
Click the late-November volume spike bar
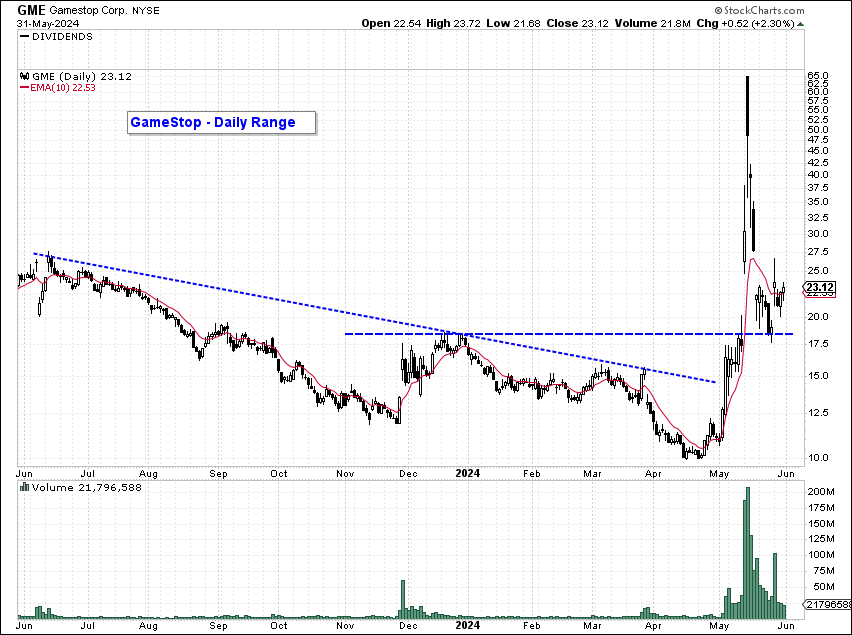(x=403, y=599)
